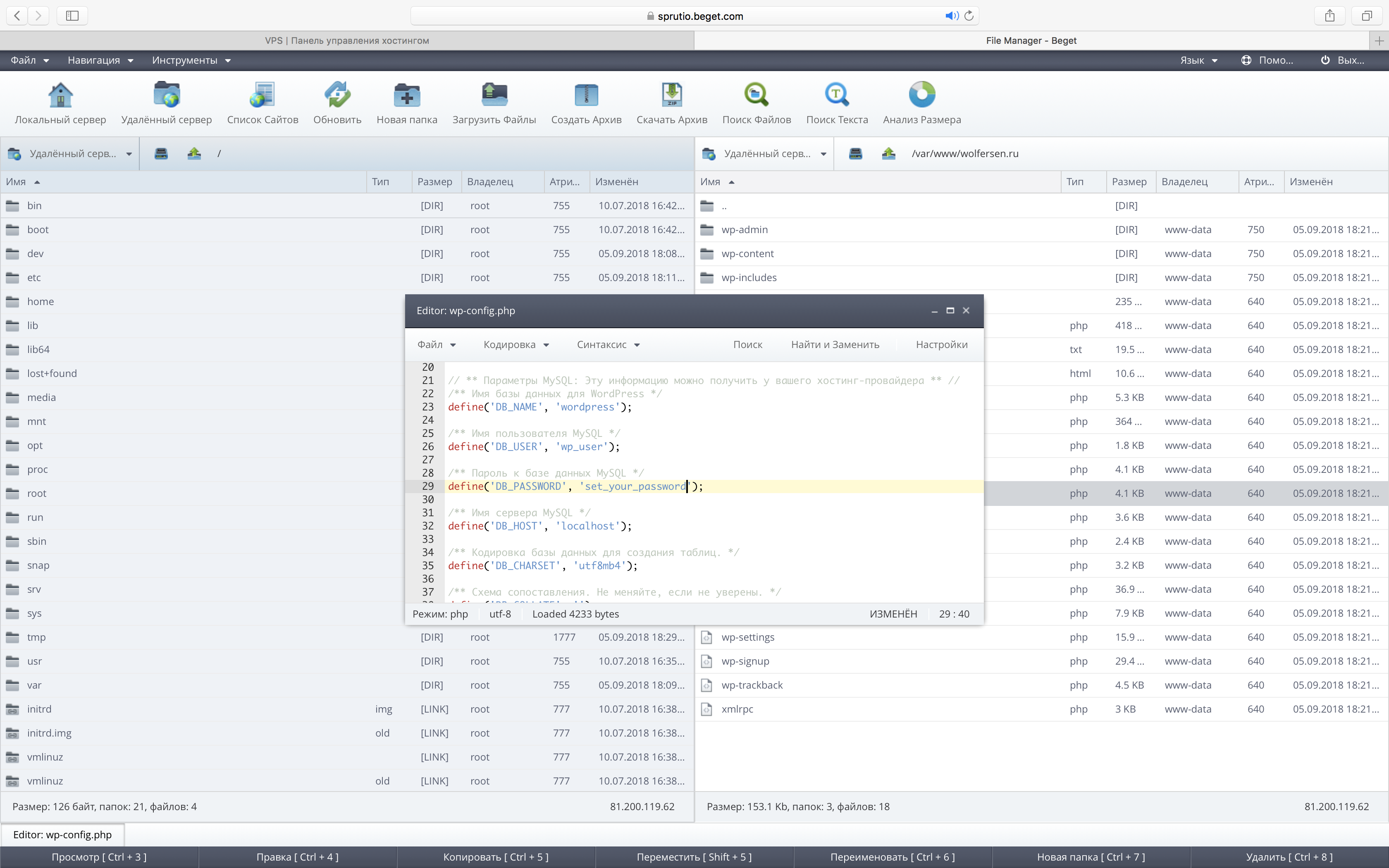Open the Size Analysis (Анализ Размера) icon

(921, 95)
